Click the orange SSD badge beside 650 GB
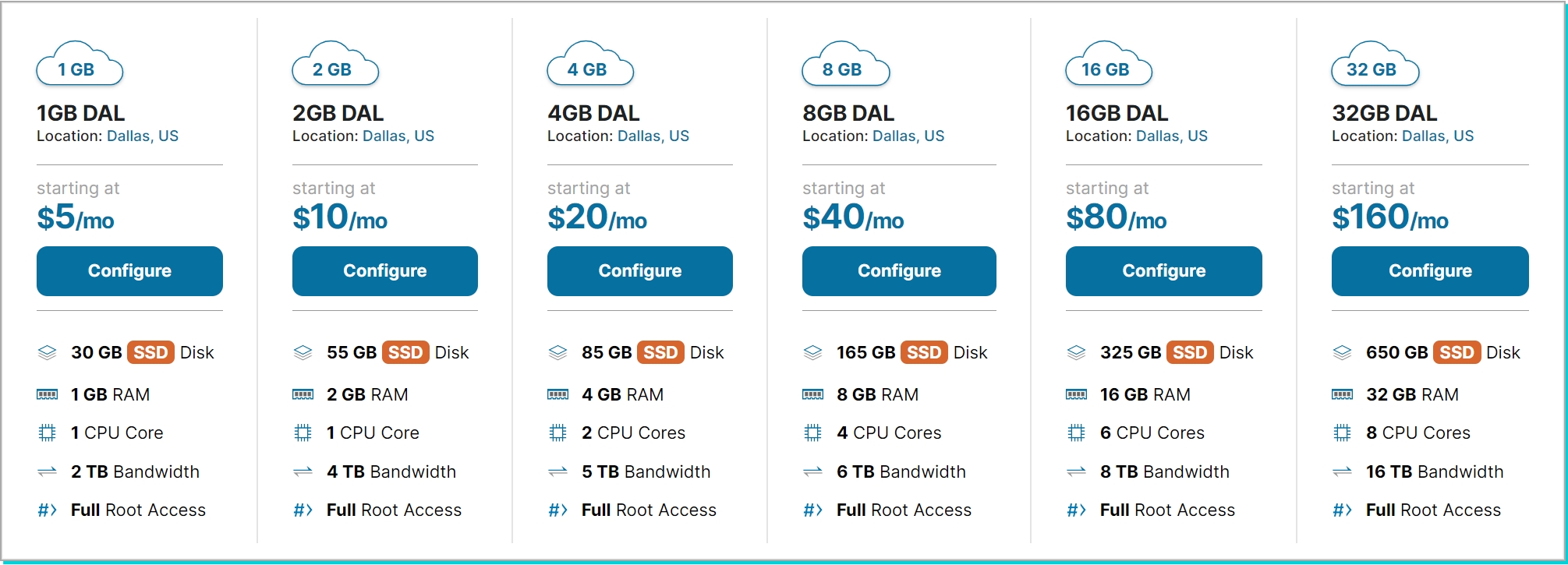This screenshot has height=565, width=1568. coord(1456,353)
